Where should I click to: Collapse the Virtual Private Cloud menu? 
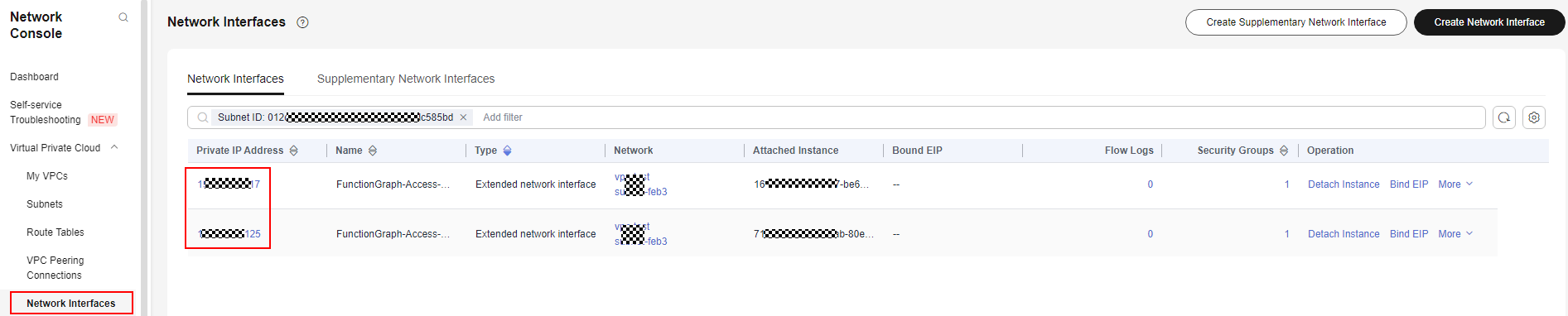pyautogui.click(x=114, y=148)
